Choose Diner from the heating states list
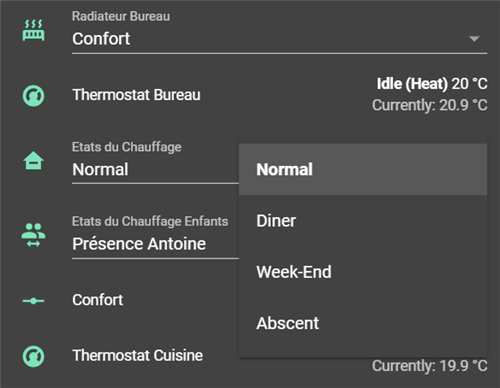The width and height of the screenshot is (500, 388). [363, 221]
